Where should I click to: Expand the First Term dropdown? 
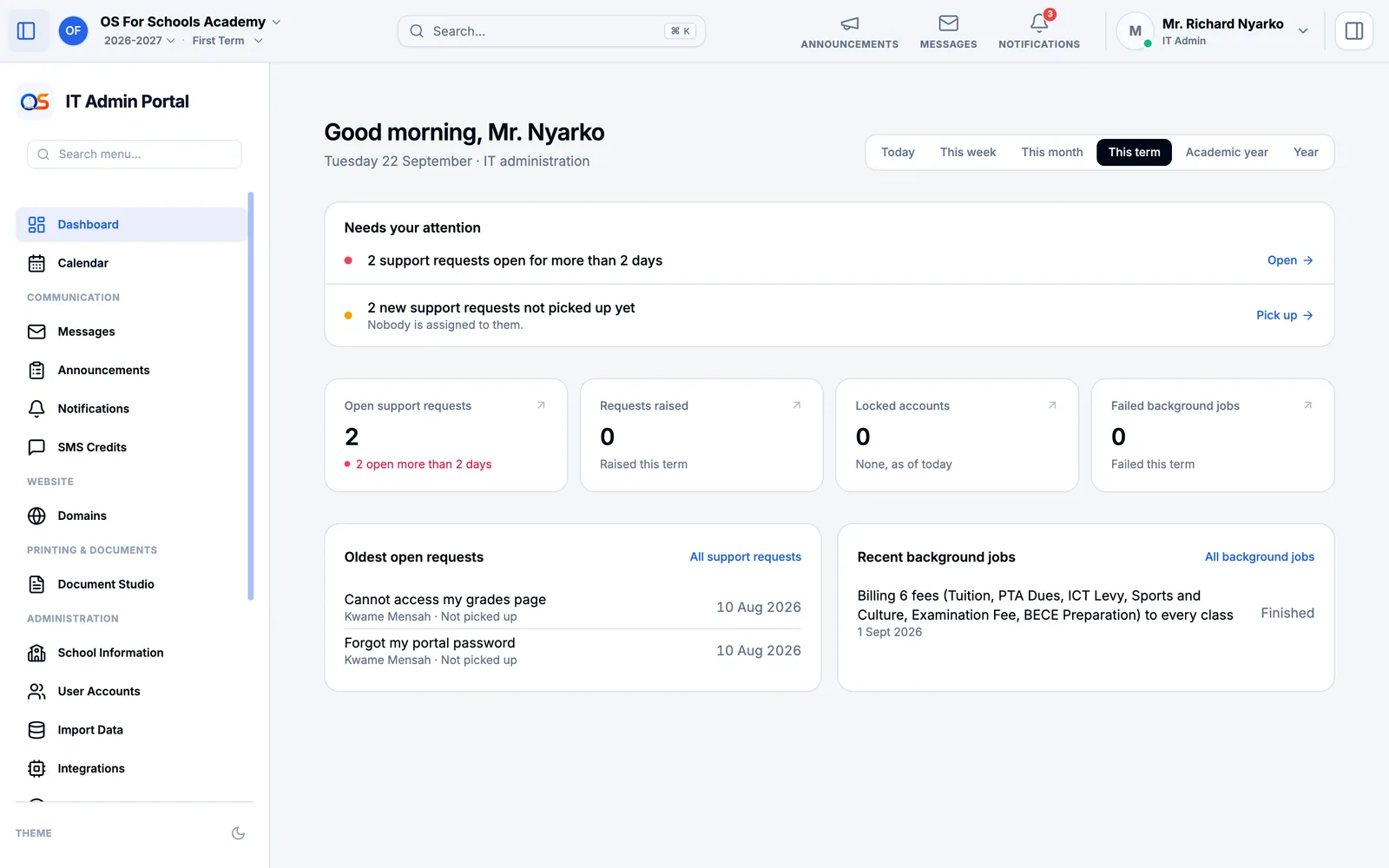click(227, 41)
